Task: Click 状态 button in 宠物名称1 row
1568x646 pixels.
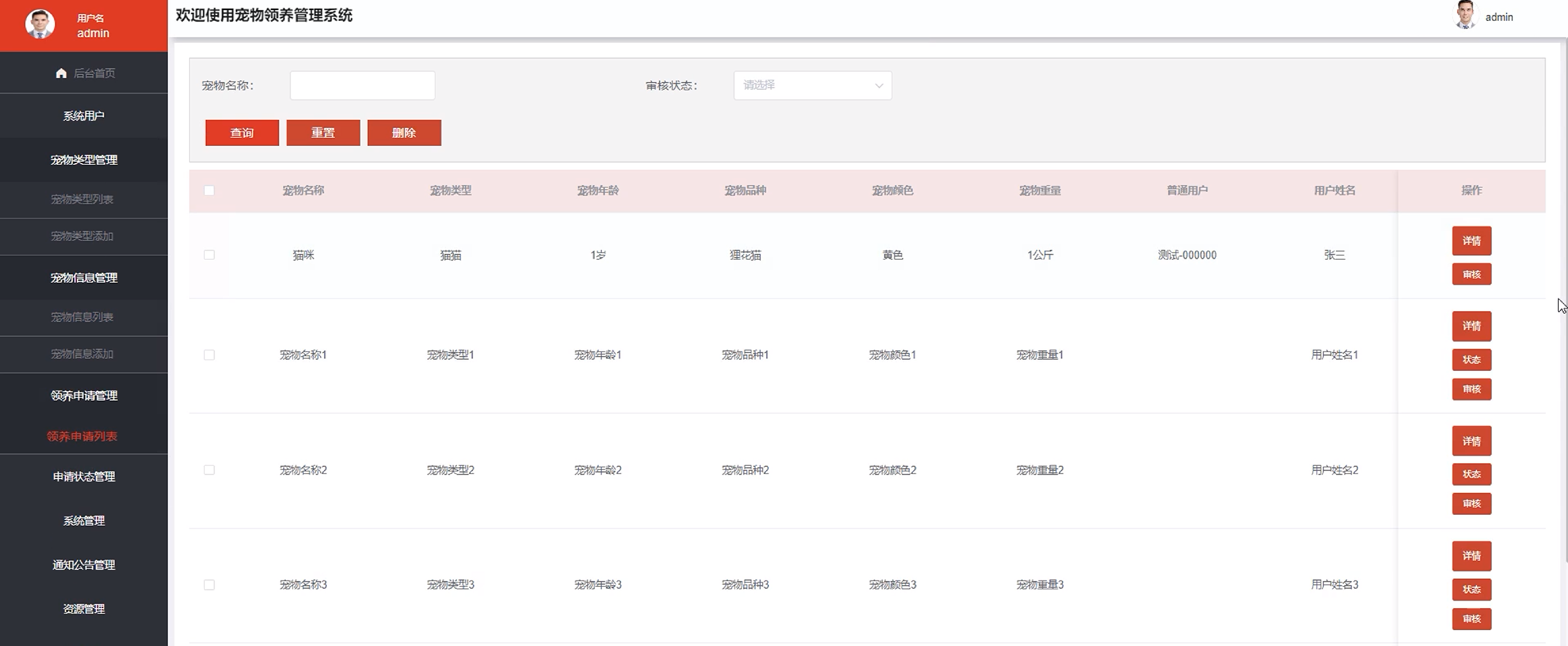Action: click(1471, 360)
